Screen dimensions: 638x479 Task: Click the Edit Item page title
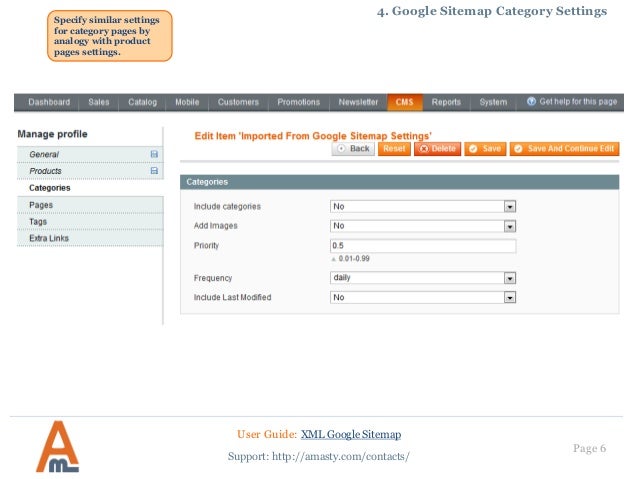pyautogui.click(x=313, y=136)
